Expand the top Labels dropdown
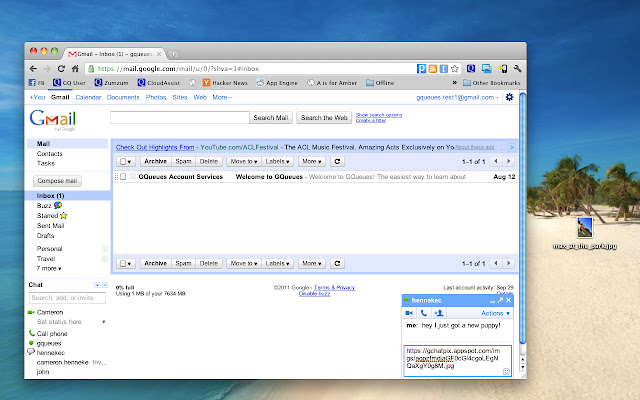The width and height of the screenshot is (640, 400). [x=277, y=160]
